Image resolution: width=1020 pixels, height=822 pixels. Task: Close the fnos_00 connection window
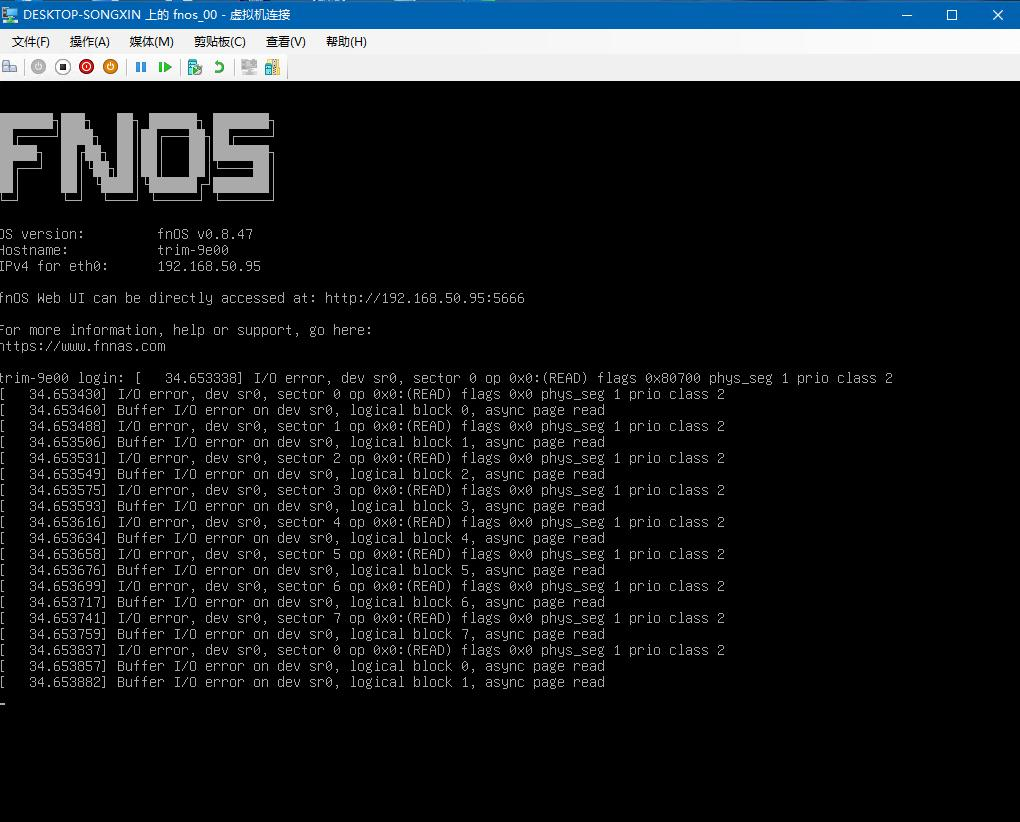tap(997, 14)
